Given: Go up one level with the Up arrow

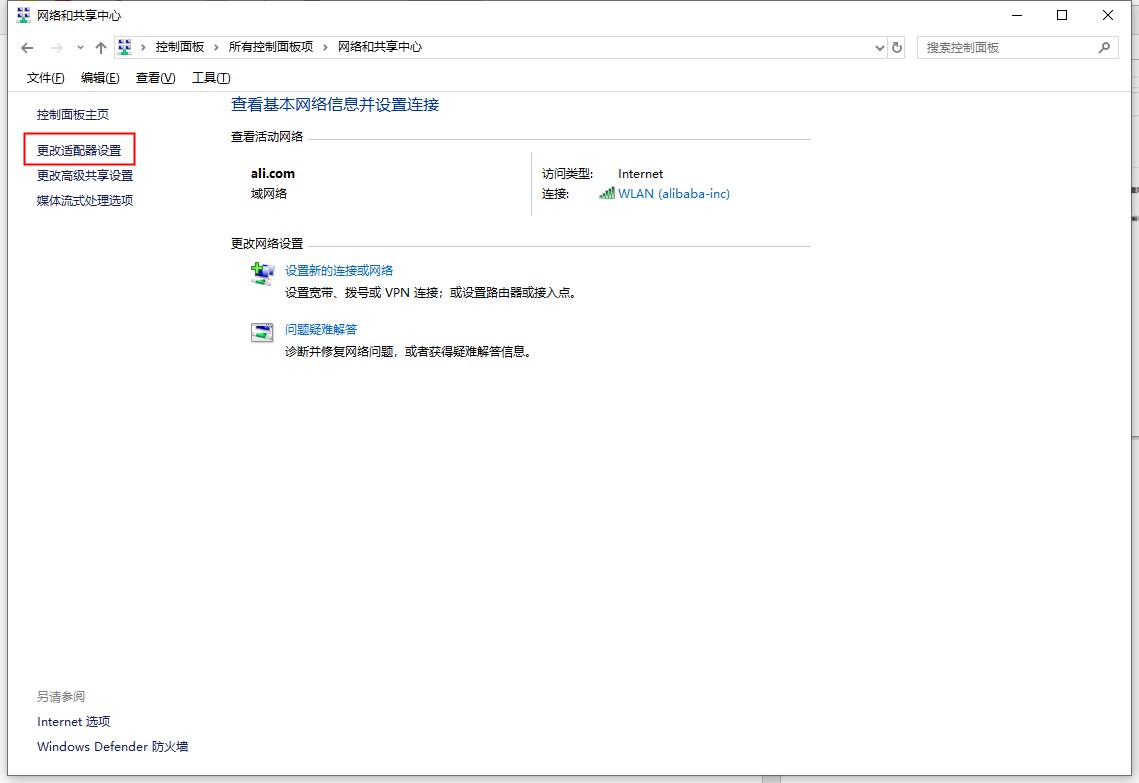Looking at the screenshot, I should (x=101, y=48).
